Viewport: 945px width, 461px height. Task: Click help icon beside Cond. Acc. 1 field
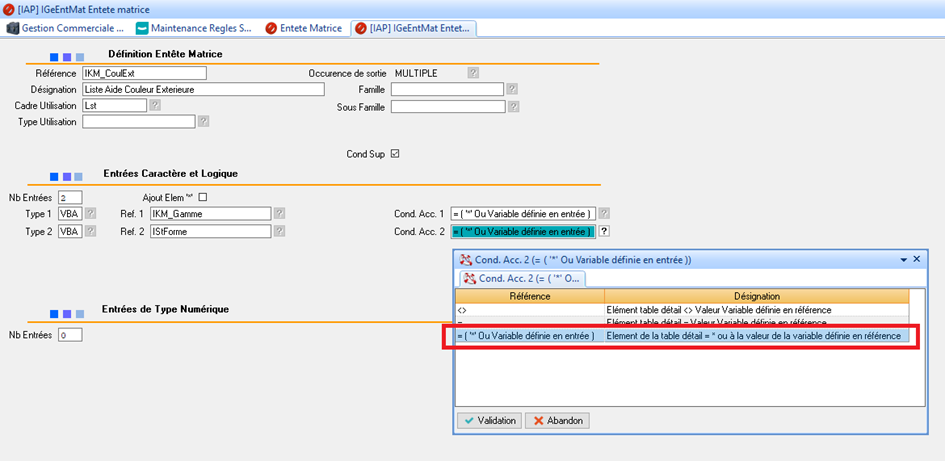(x=604, y=213)
